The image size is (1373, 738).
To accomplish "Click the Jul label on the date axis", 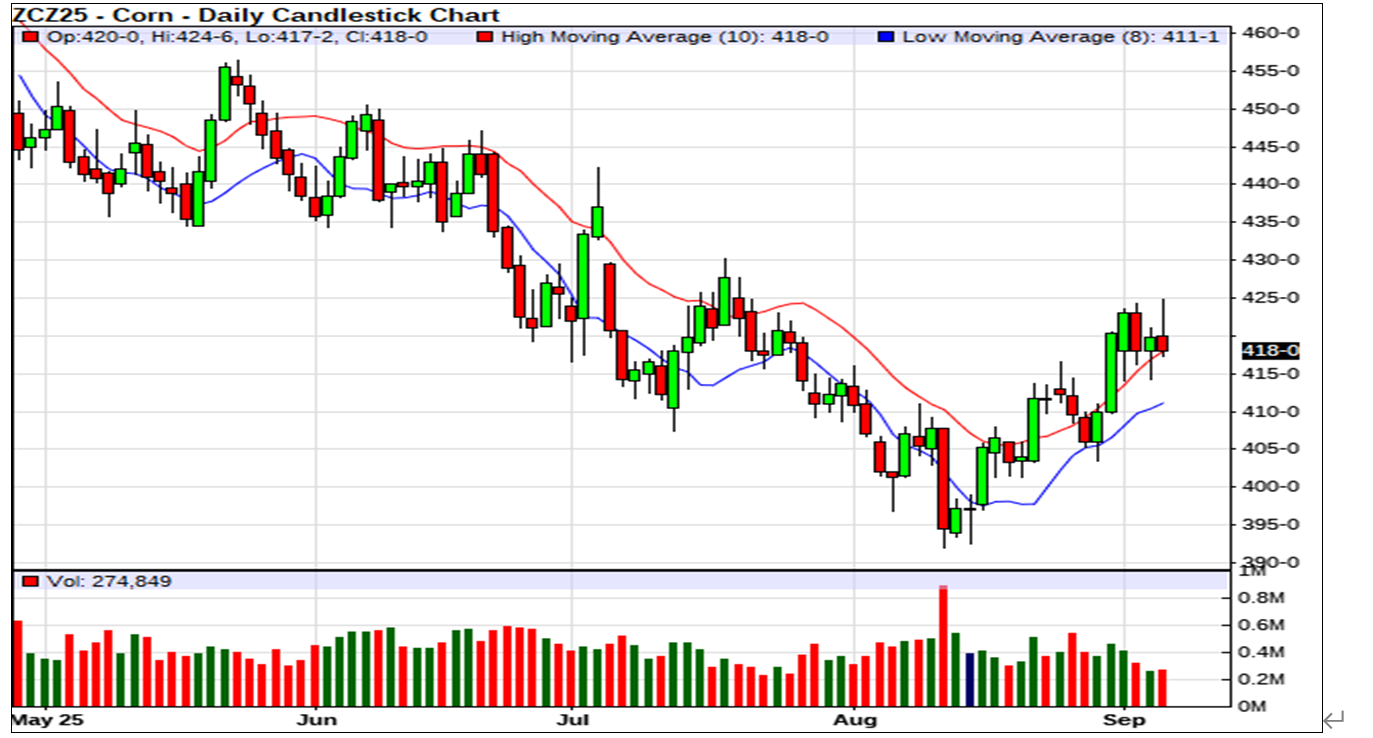I will pos(571,719).
